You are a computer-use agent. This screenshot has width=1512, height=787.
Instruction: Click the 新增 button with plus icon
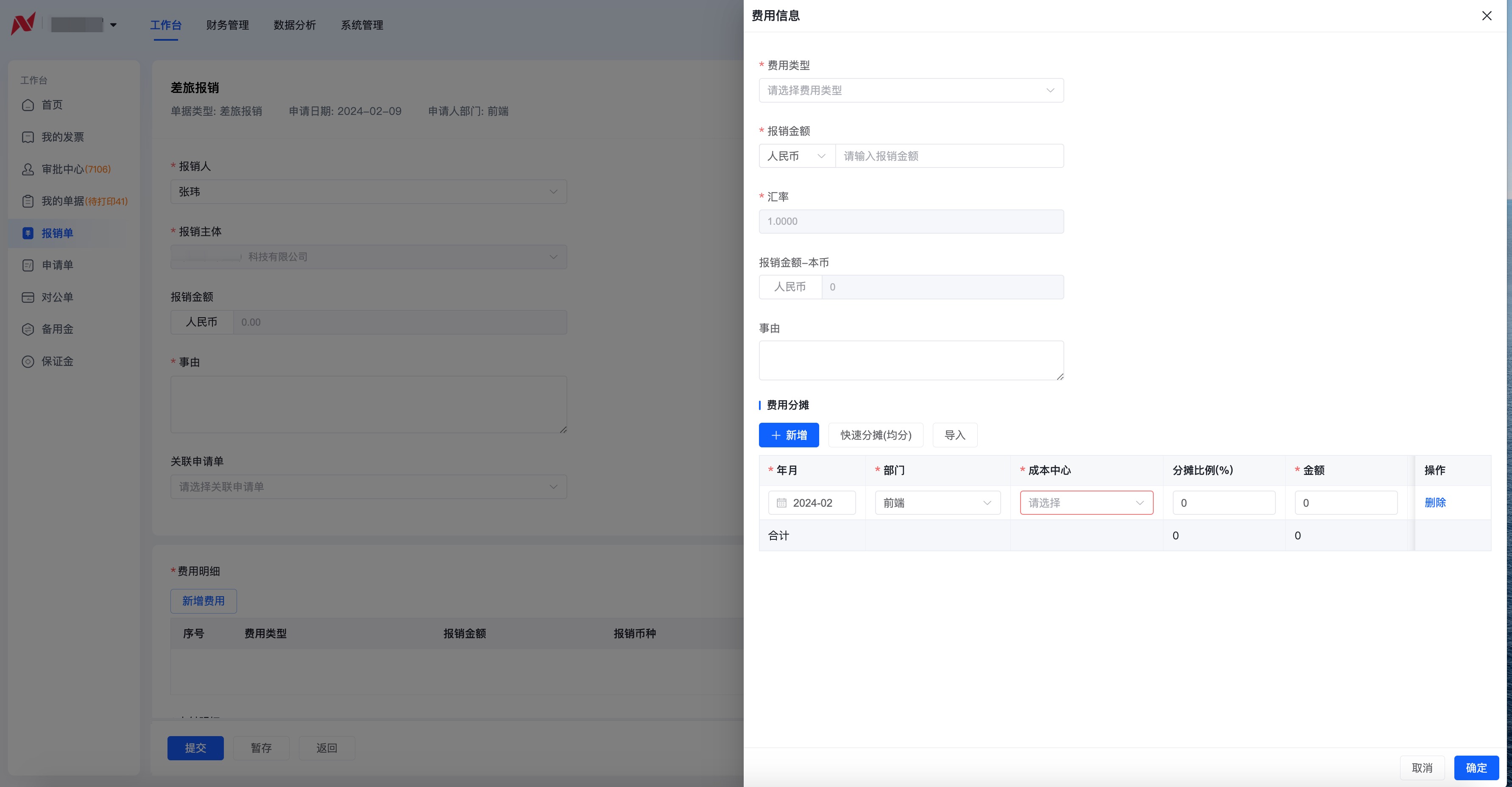[788, 435]
